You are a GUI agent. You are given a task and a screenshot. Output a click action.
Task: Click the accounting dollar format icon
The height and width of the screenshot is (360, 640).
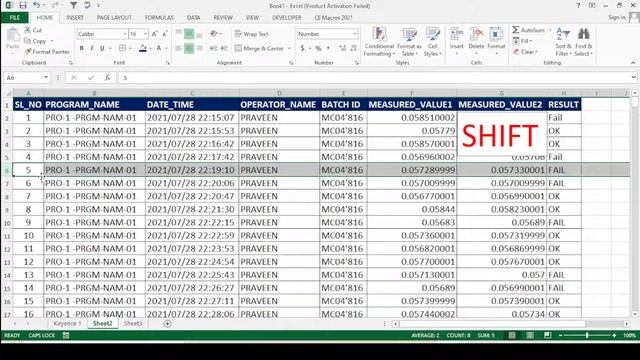(302, 48)
